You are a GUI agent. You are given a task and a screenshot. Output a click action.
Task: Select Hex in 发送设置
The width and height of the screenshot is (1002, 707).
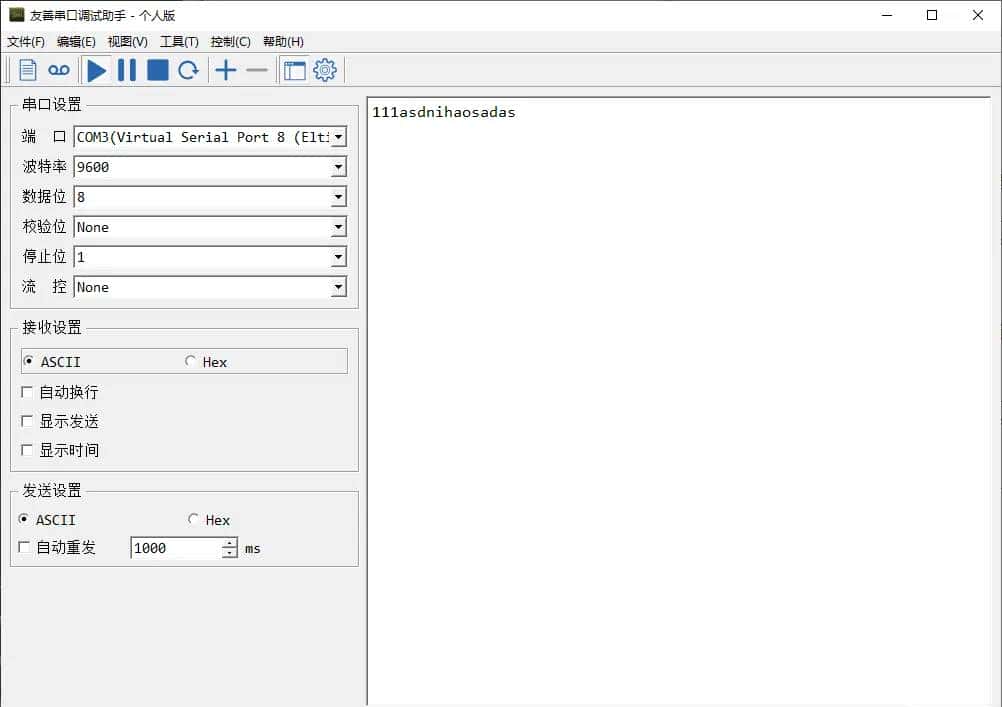[x=209, y=520]
